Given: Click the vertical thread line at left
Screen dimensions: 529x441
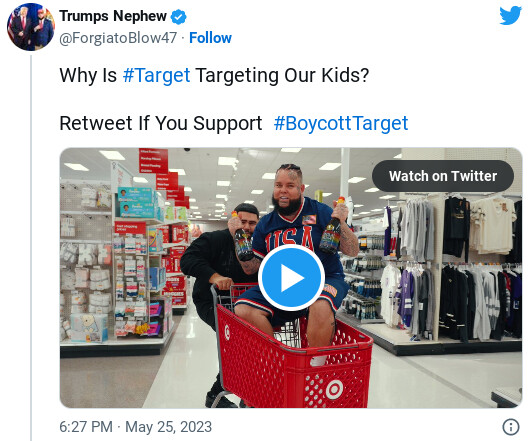Looking at the screenshot, I should coord(31,248).
